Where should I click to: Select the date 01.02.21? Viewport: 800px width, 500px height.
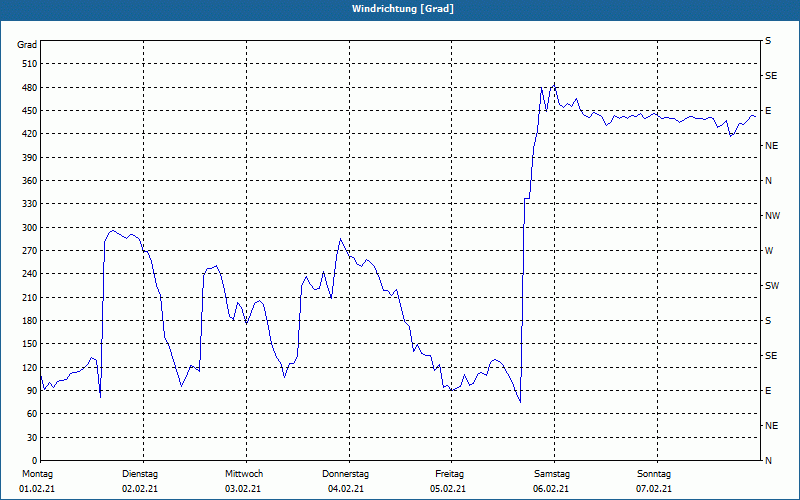(37, 489)
